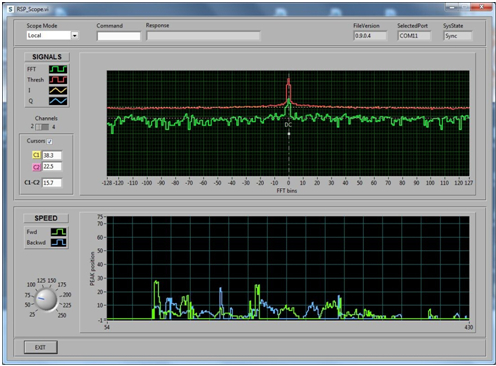
Task: Flip the Channels 2/4 switch
Action: point(42,127)
